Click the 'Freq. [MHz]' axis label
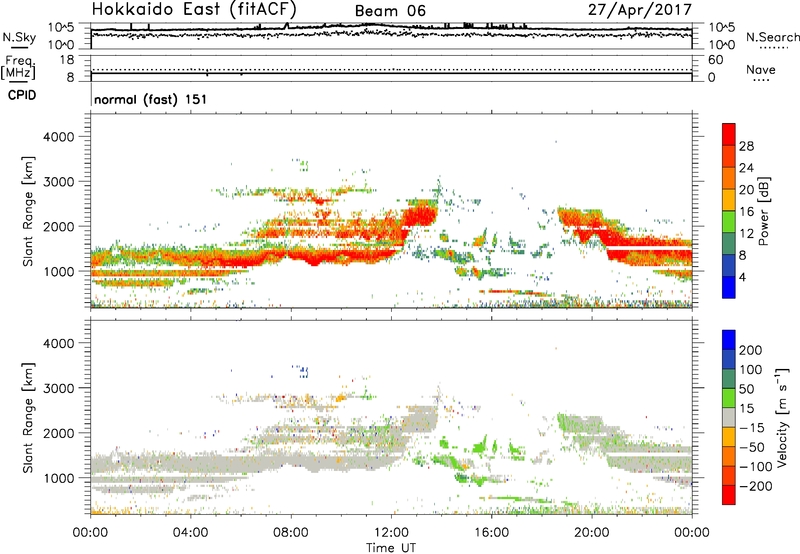Viewport: 800px width, 554px height. [18, 67]
